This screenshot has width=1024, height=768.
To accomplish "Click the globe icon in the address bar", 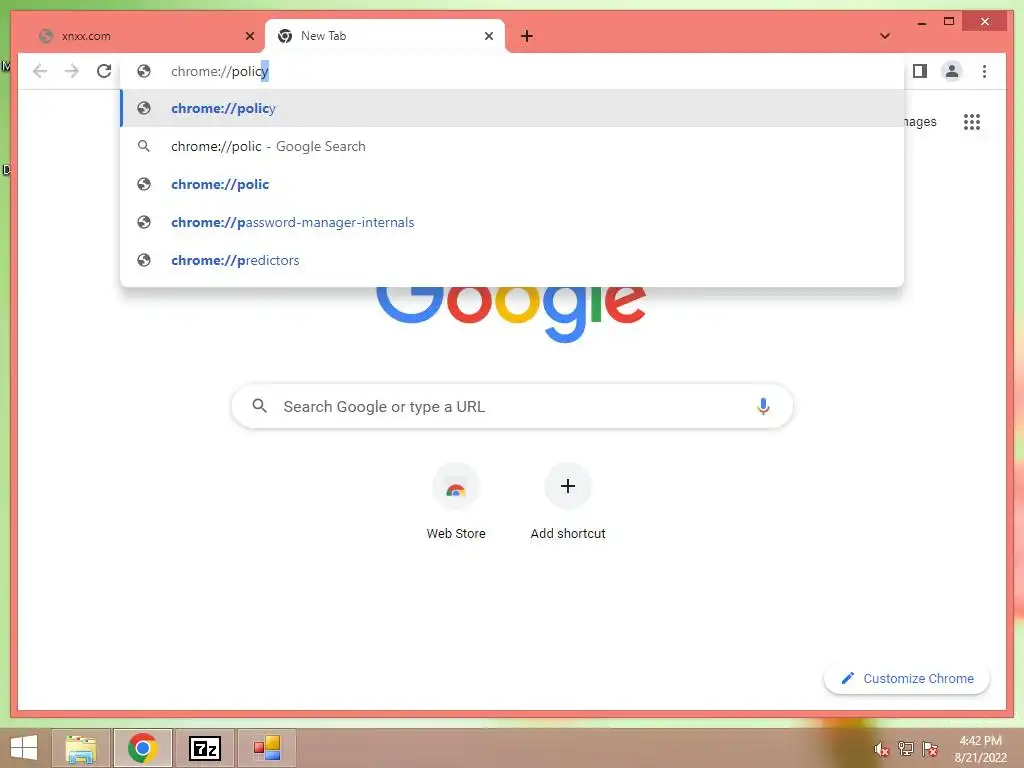I will click(x=144, y=71).
